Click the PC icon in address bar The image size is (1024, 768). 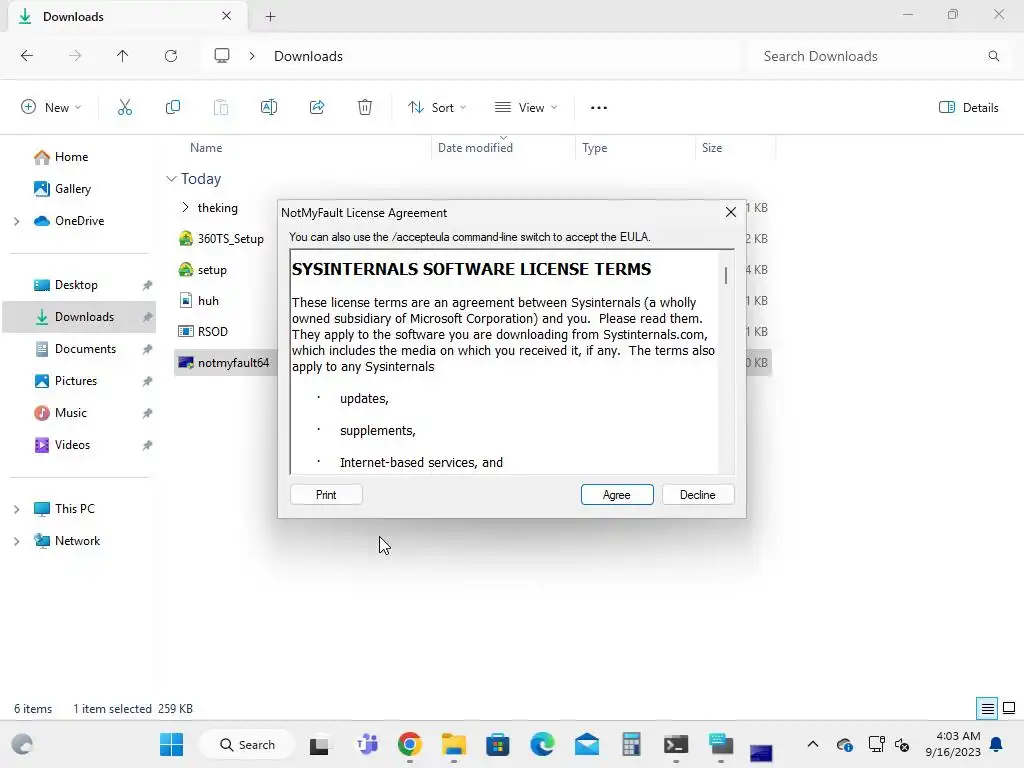point(222,56)
